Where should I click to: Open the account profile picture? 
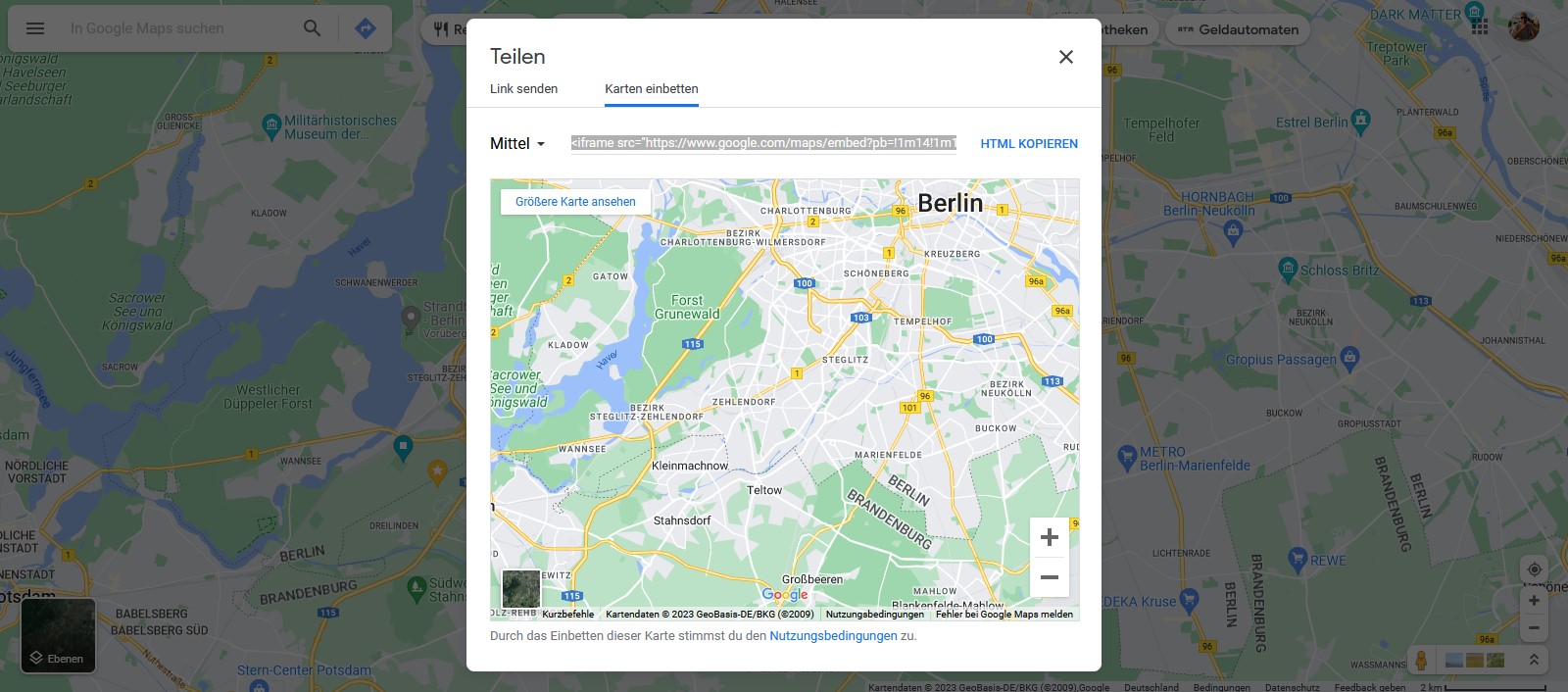point(1524,26)
